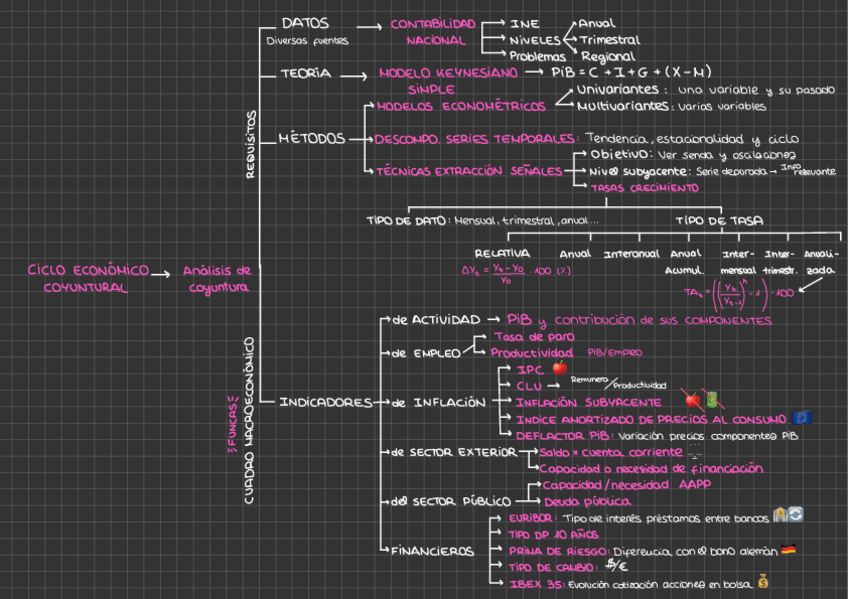Click the European Union flag icon
848x599 pixels.
pyautogui.click(x=800, y=418)
